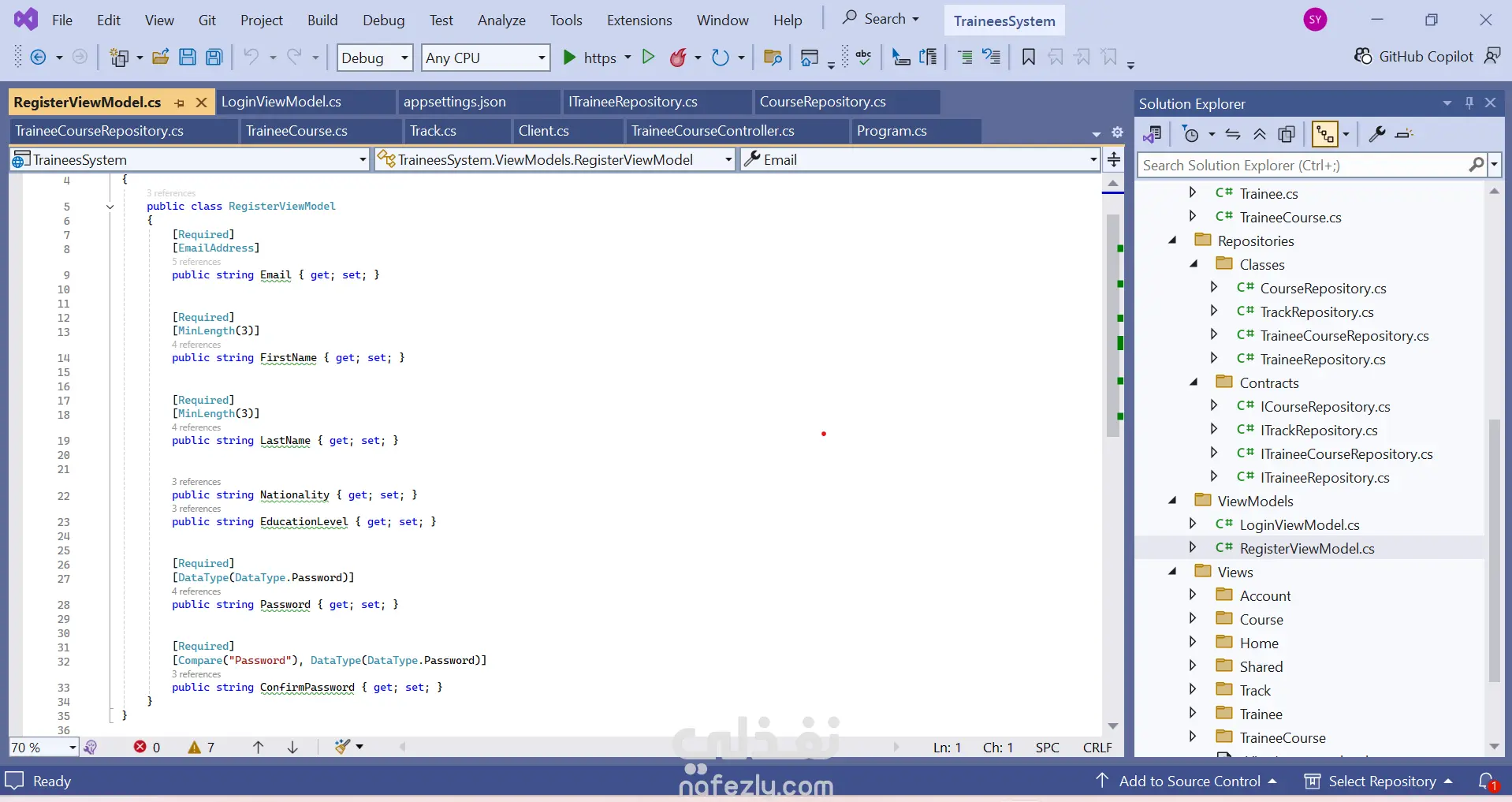Select ITrackRepository.cs in Solution Explorer
1512x802 pixels.
pyautogui.click(x=1319, y=431)
